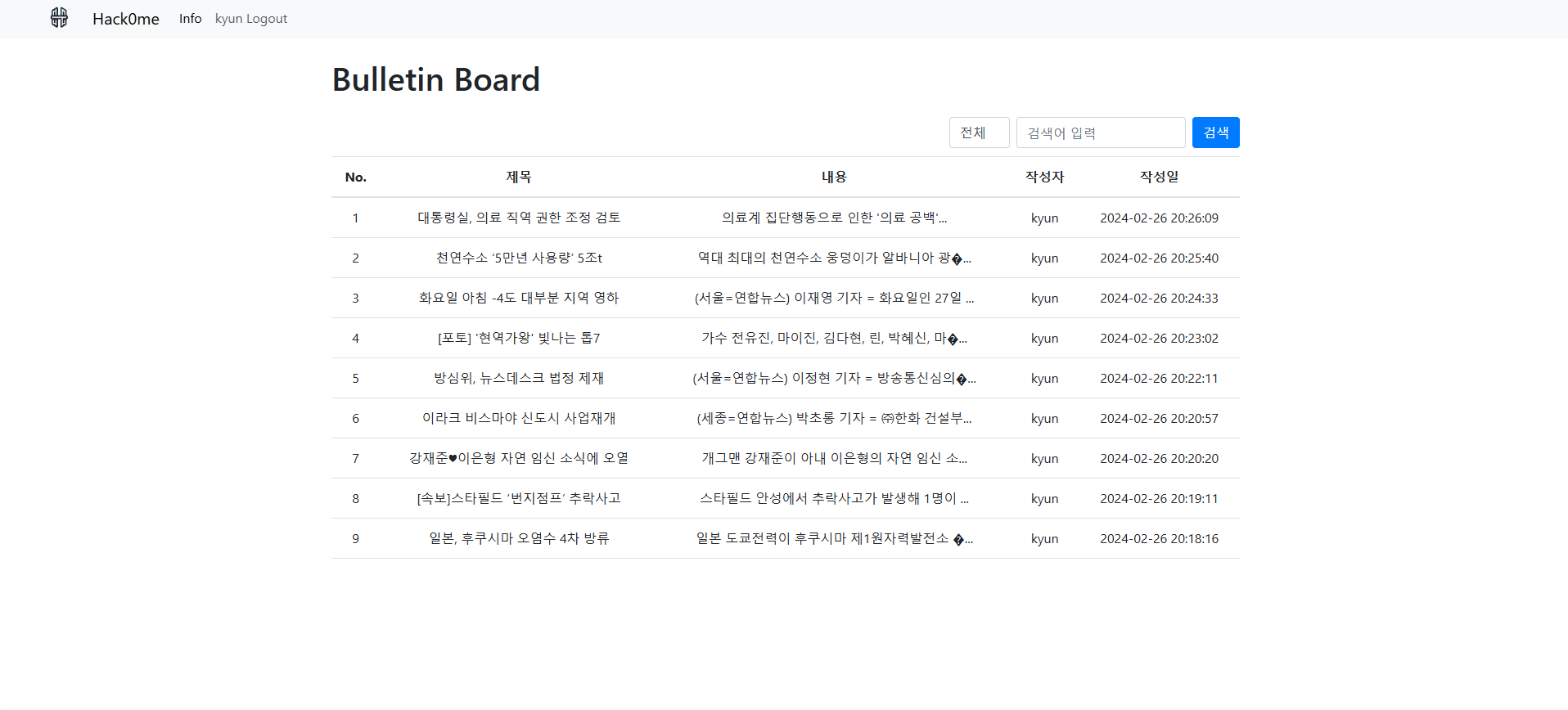Open post 이라크 비스마야 신도시 사업재개
The height and width of the screenshot is (710, 1568).
[x=519, y=418]
